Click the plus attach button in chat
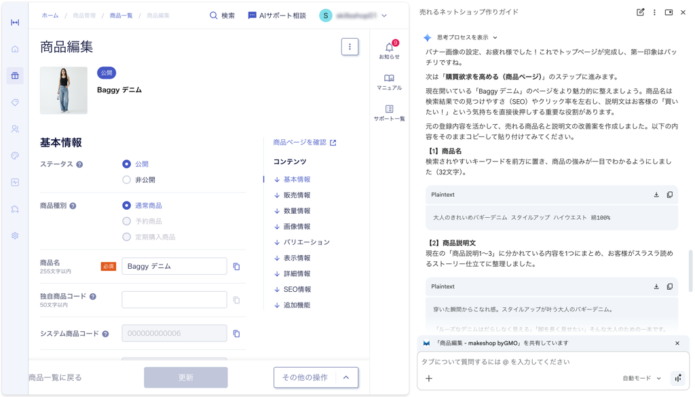The image size is (695, 397). tap(429, 378)
